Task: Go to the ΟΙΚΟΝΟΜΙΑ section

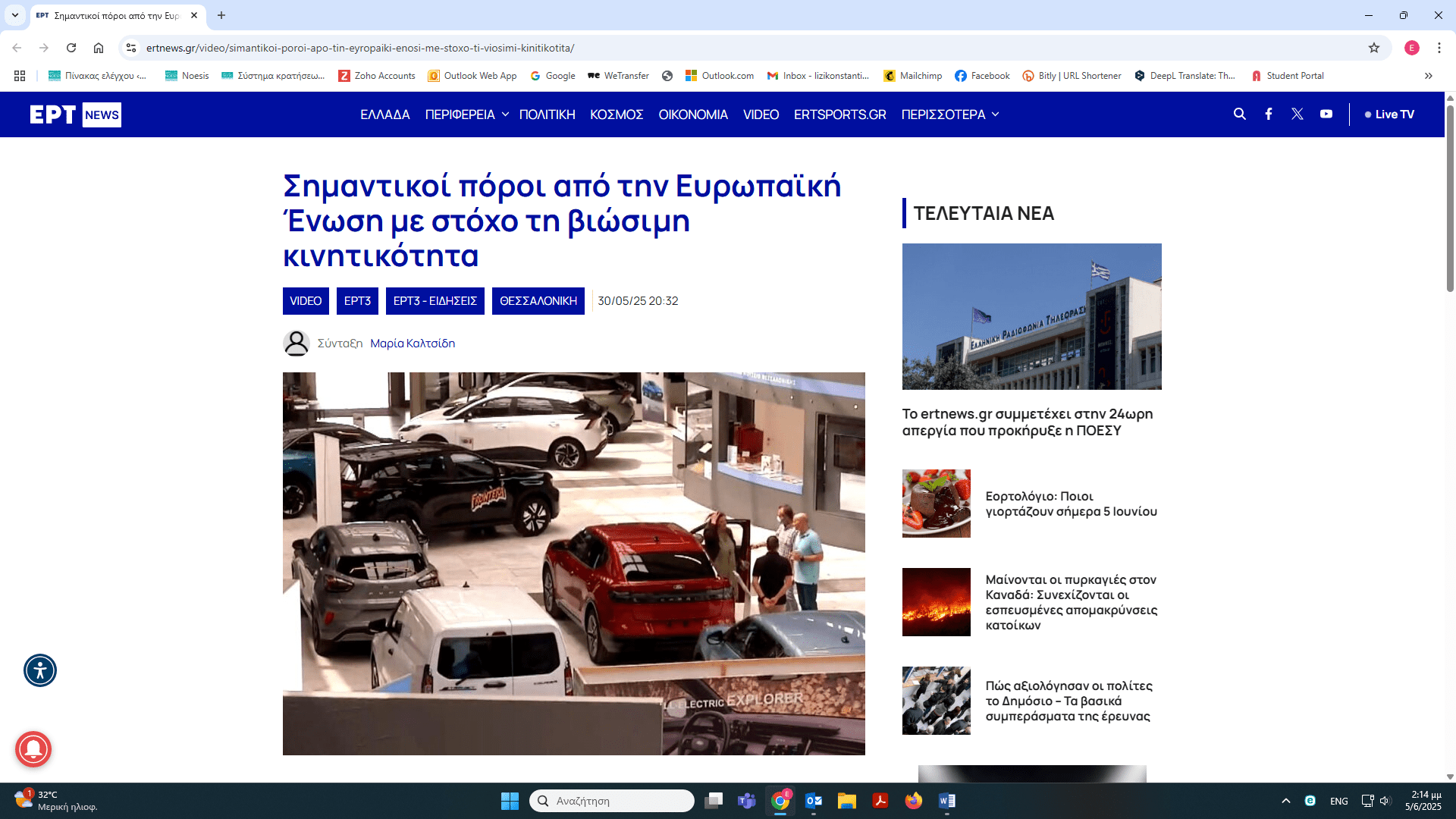Action: (693, 115)
